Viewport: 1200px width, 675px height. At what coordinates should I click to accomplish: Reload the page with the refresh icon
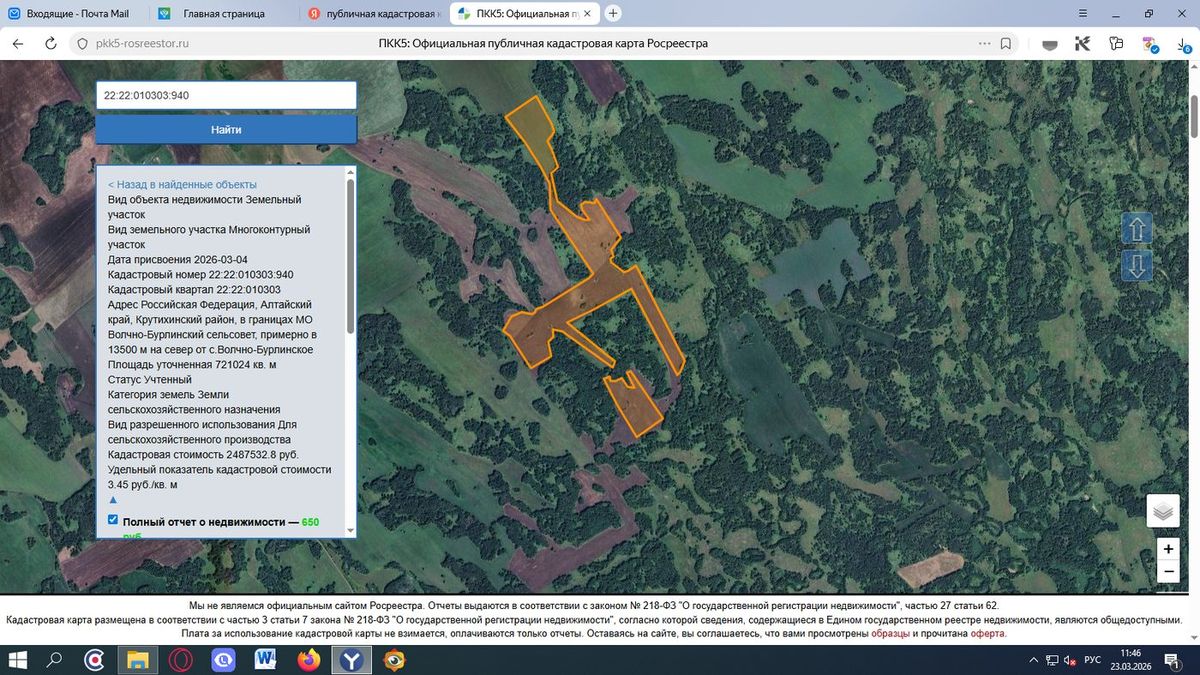(51, 44)
